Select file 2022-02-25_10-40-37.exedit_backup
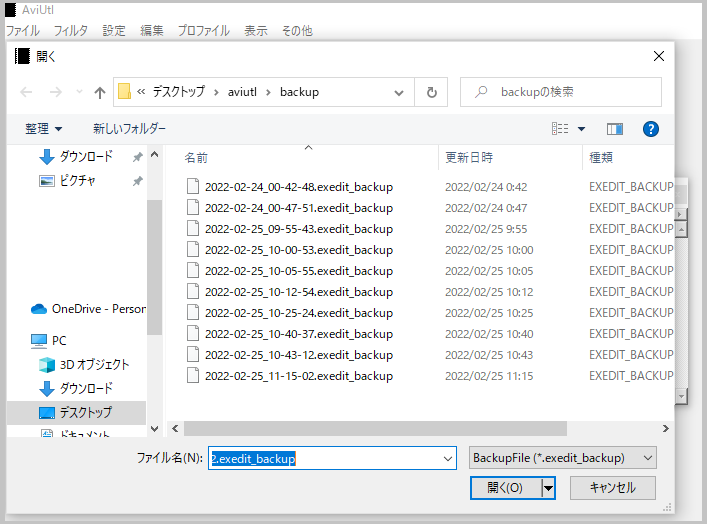The image size is (707, 524). (299, 334)
